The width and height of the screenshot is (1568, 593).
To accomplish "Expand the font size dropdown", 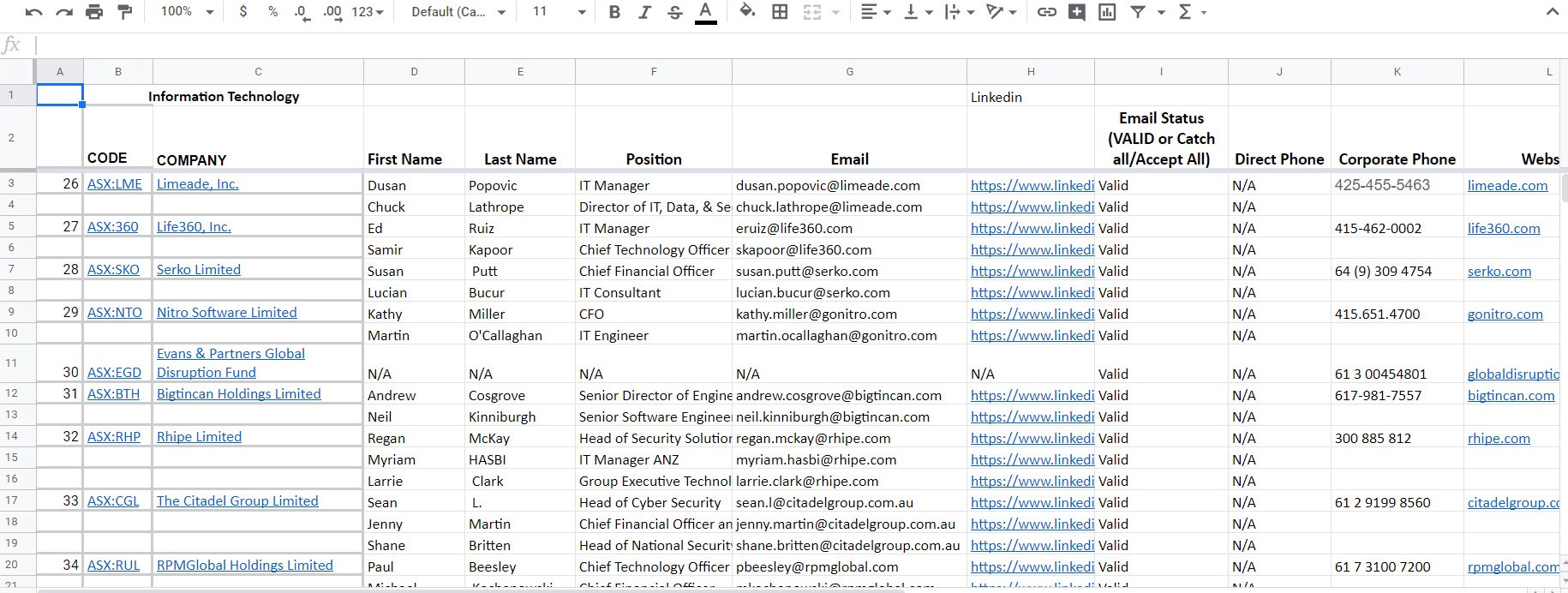I will (581, 12).
